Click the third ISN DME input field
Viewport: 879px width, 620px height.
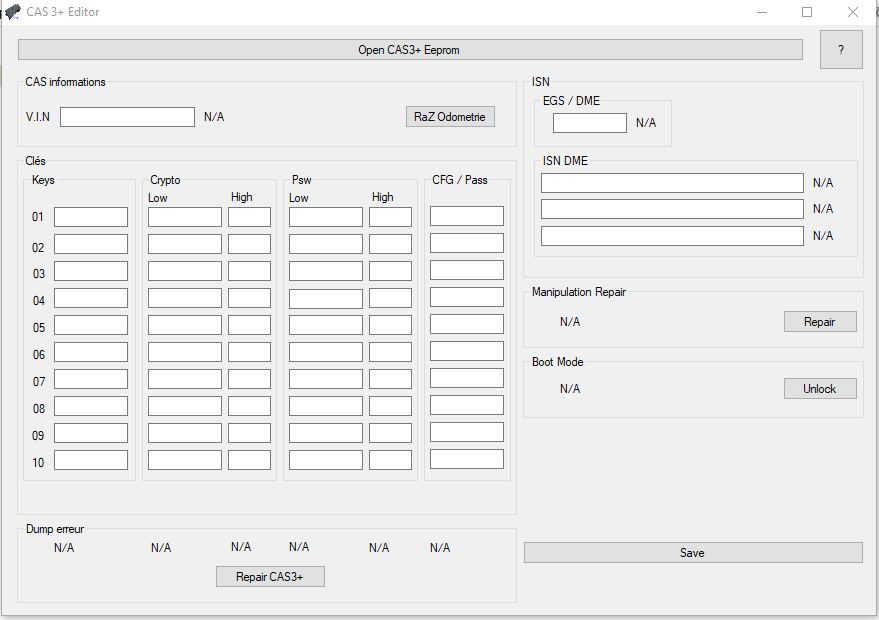[671, 235]
